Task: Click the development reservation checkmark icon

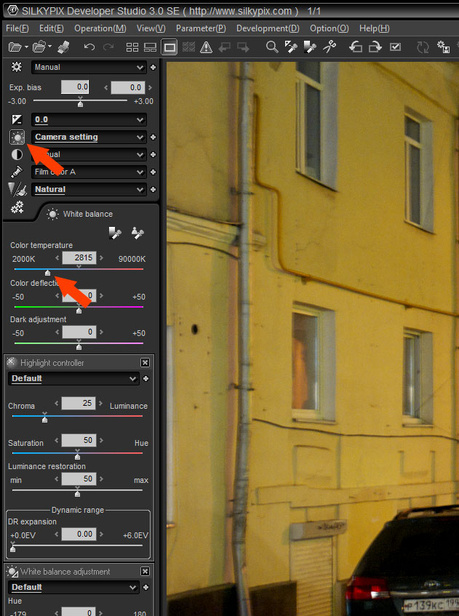Action: pos(395,47)
